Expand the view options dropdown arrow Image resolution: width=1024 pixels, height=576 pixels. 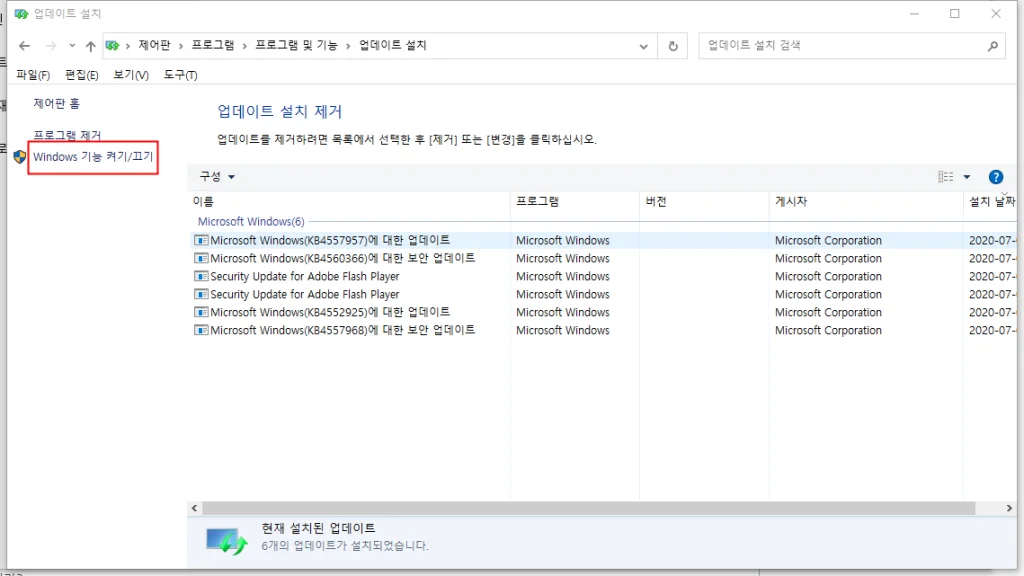tap(967, 176)
